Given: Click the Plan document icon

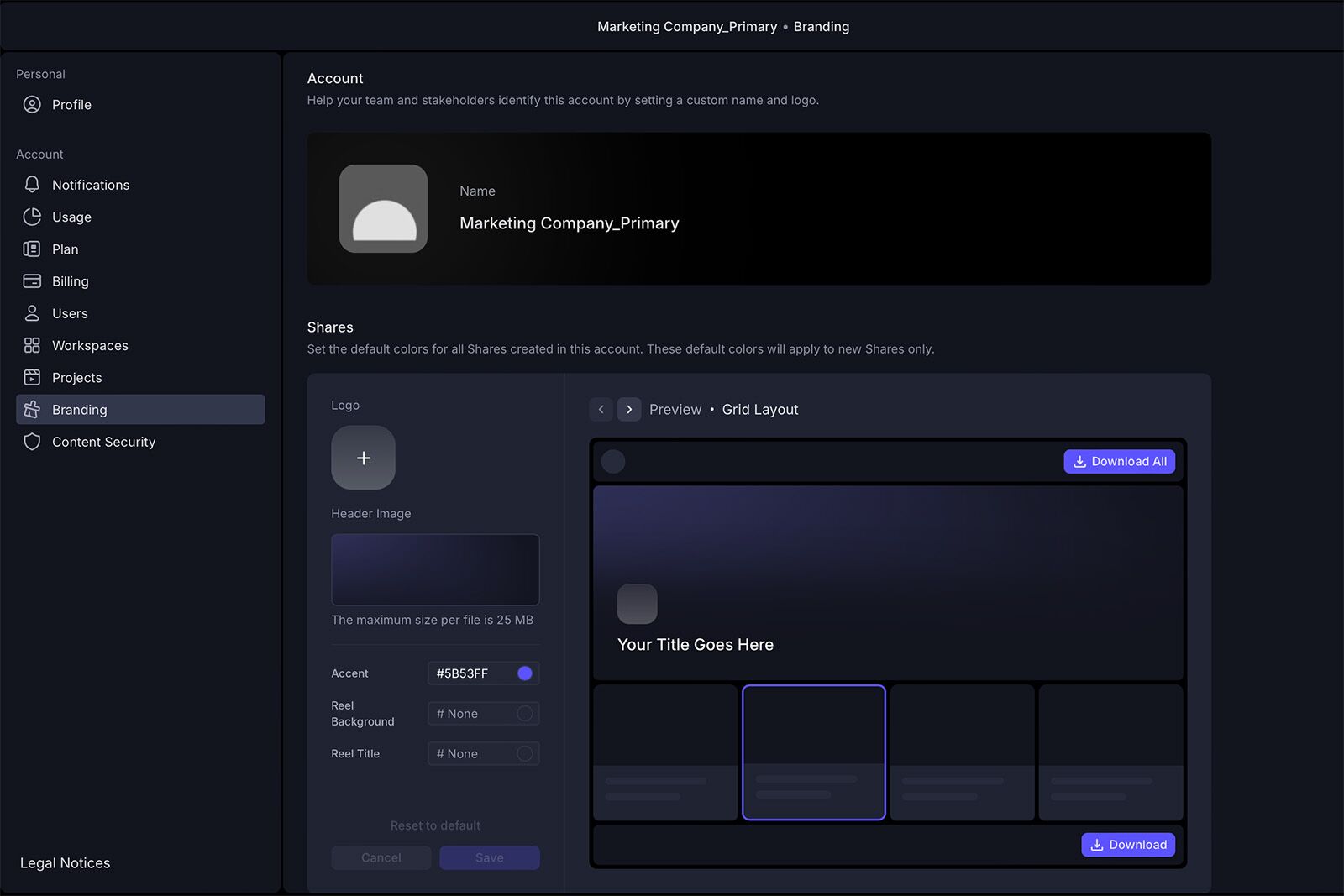Looking at the screenshot, I should point(32,249).
